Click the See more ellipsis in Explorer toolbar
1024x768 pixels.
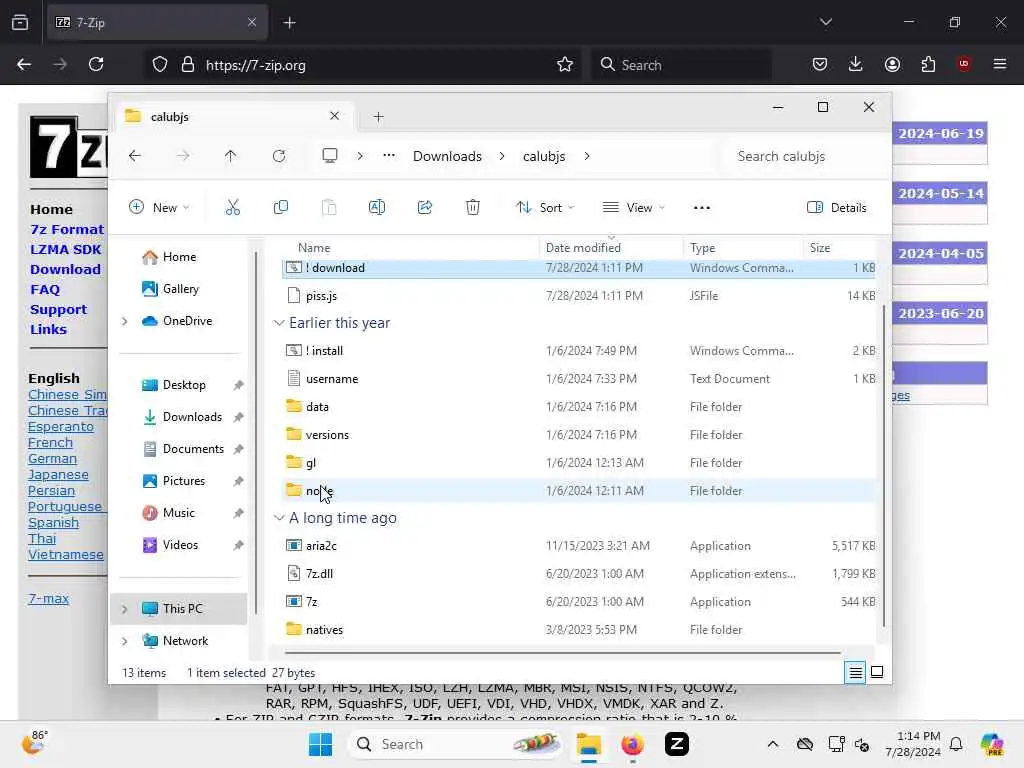coord(701,208)
